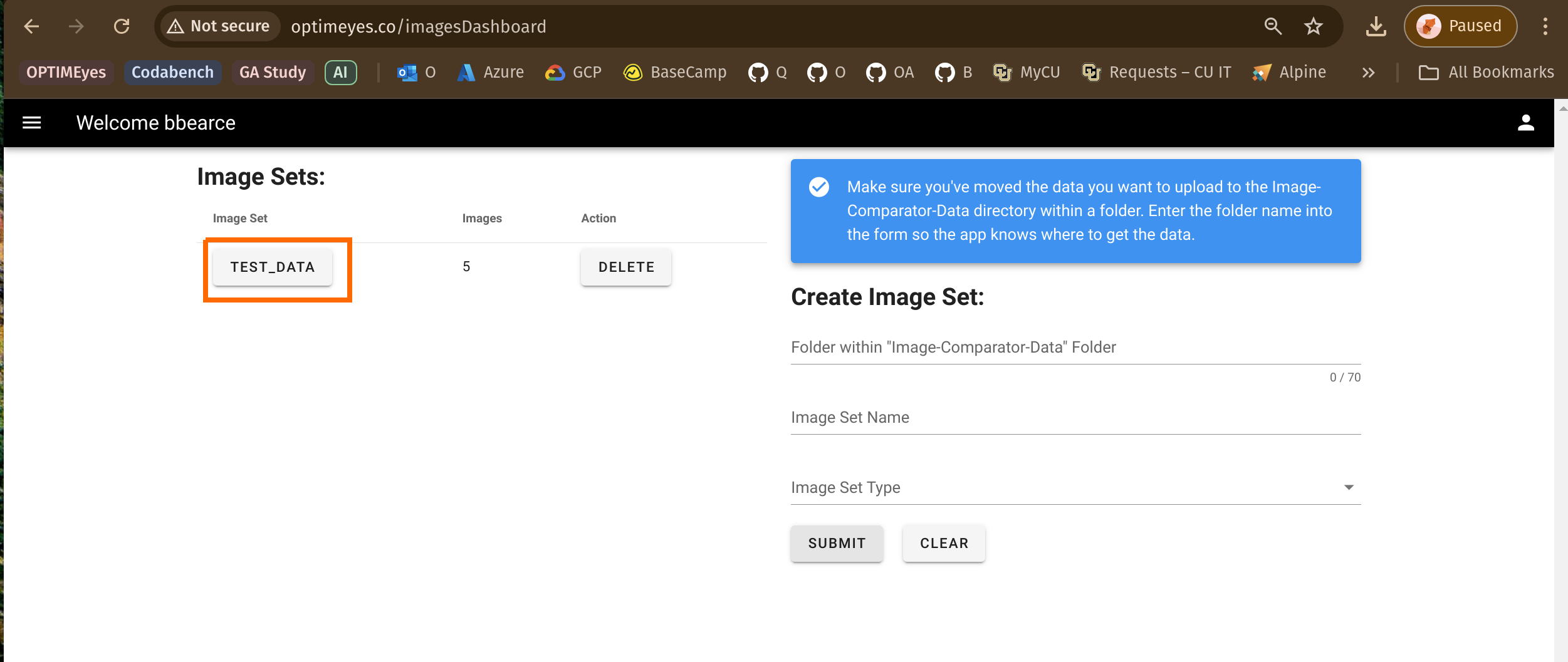Open the All Bookmarks folder
The image size is (1568, 662).
(1486, 73)
